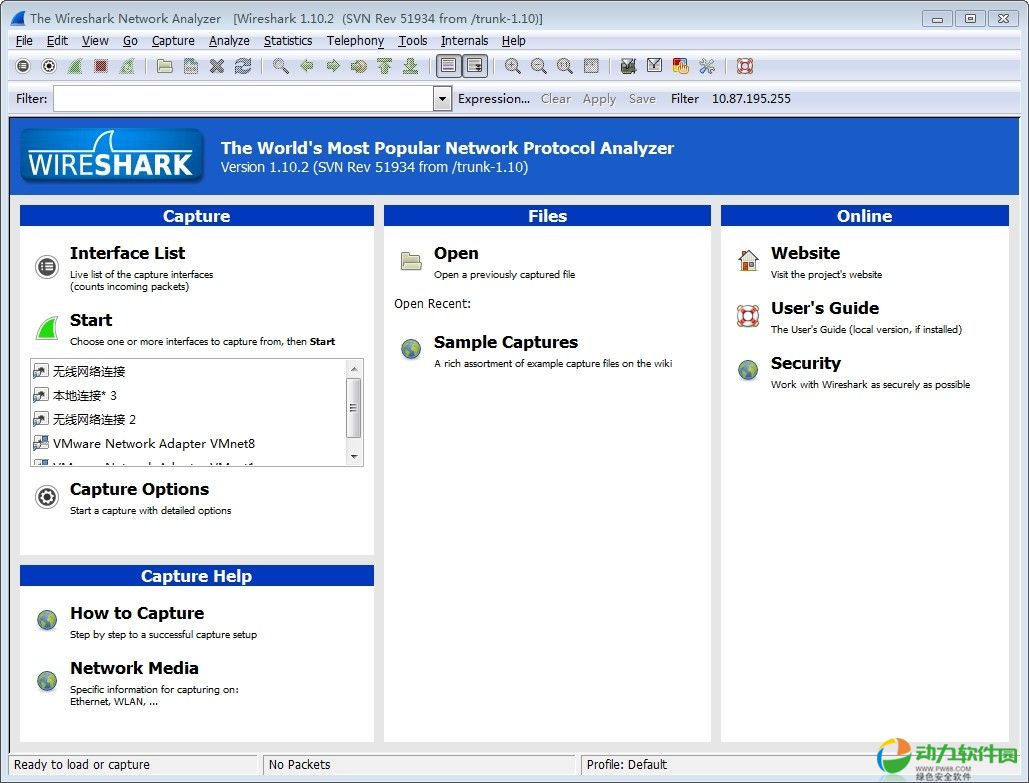Open capture options from the toolbar
The image size is (1029, 783).
(x=49, y=67)
